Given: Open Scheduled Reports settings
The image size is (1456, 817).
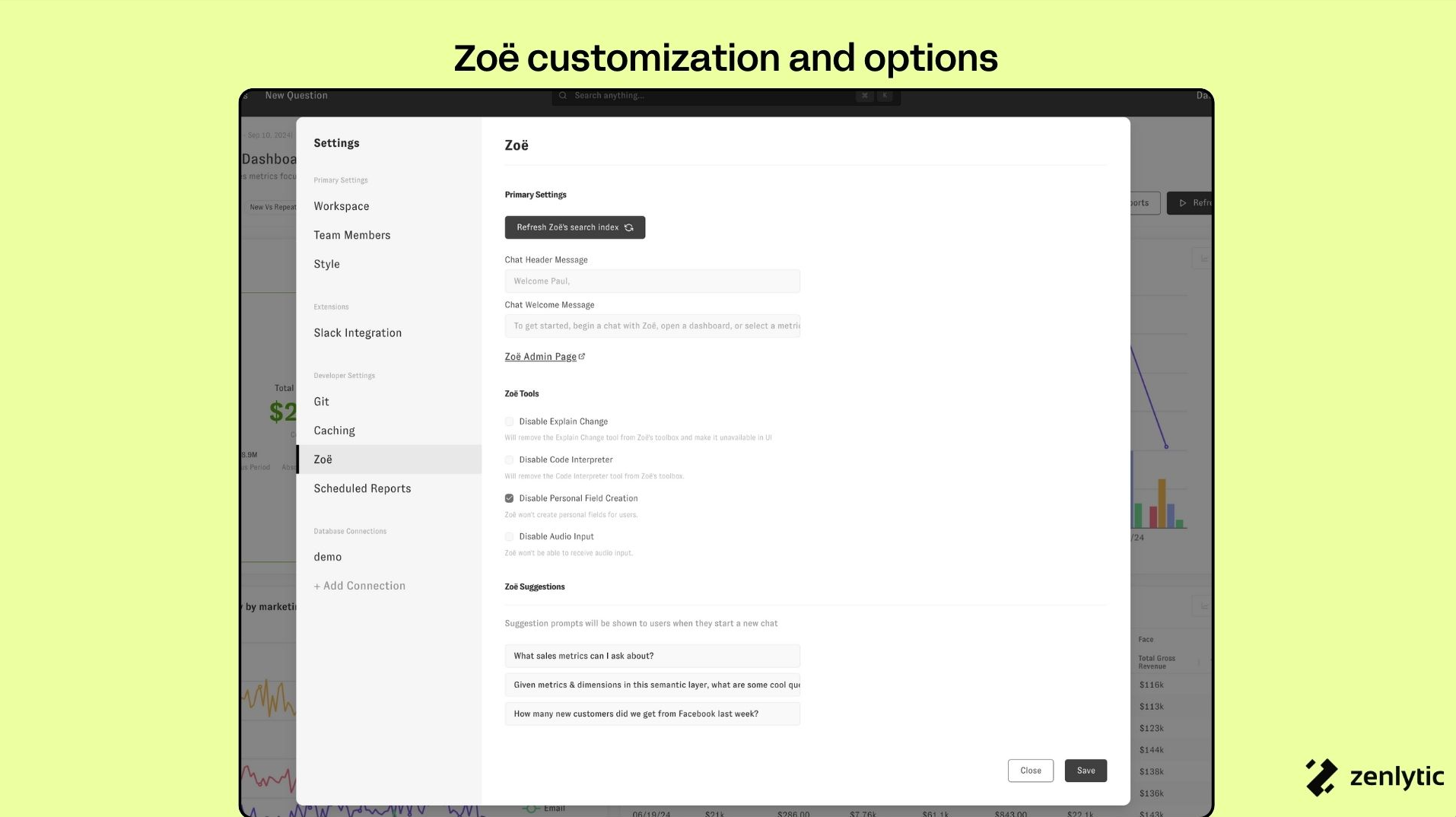Looking at the screenshot, I should pos(362,488).
